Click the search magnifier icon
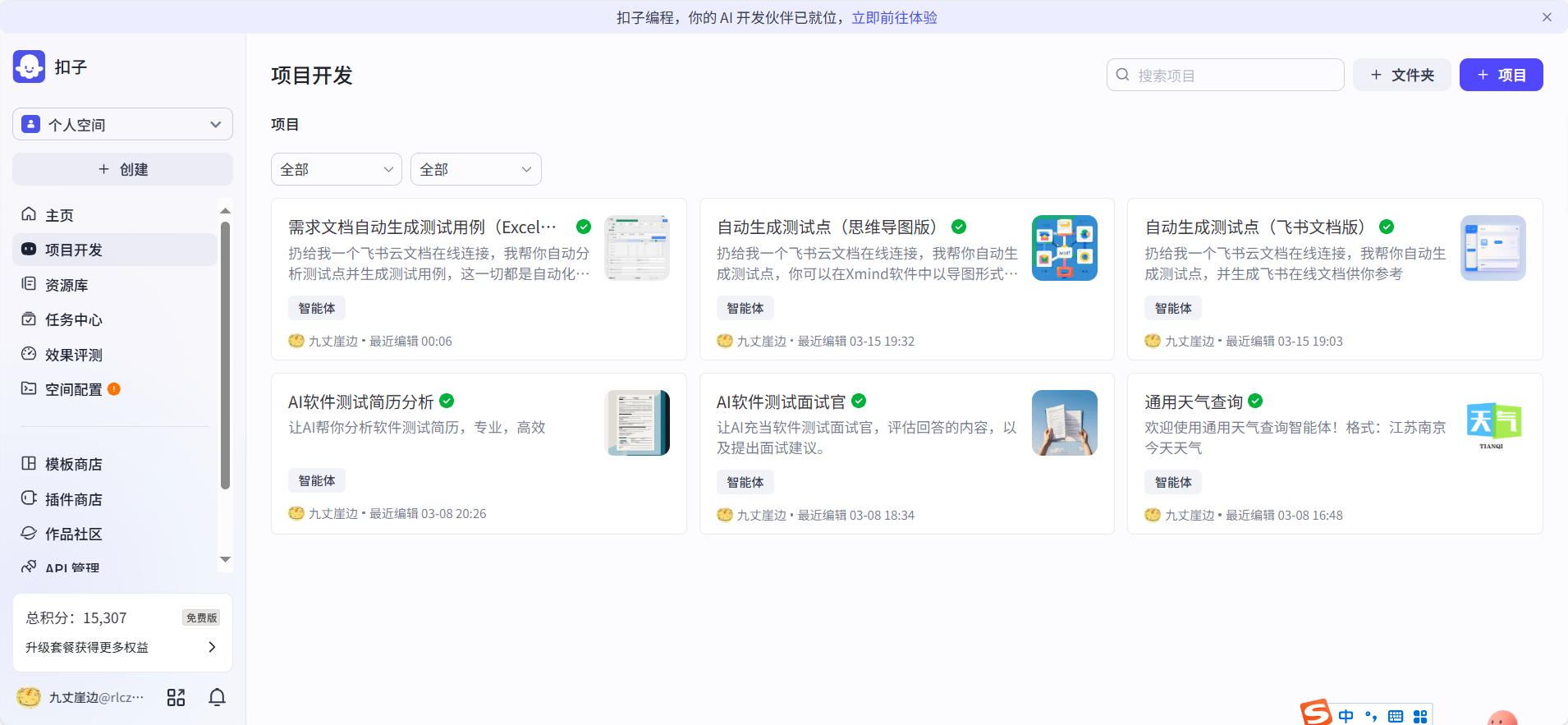Screen dimensions: 1568x725 point(1122,75)
